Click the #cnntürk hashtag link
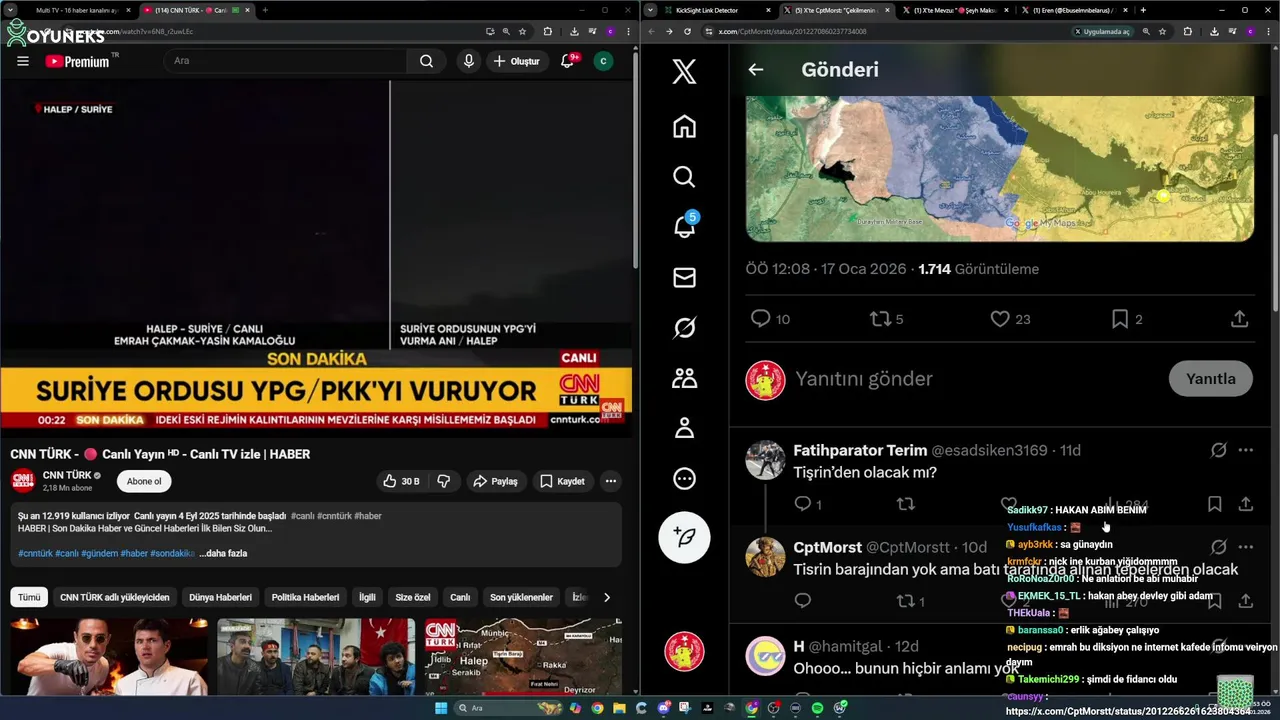Image resolution: width=1280 pixels, height=720 pixels. [x=37, y=553]
